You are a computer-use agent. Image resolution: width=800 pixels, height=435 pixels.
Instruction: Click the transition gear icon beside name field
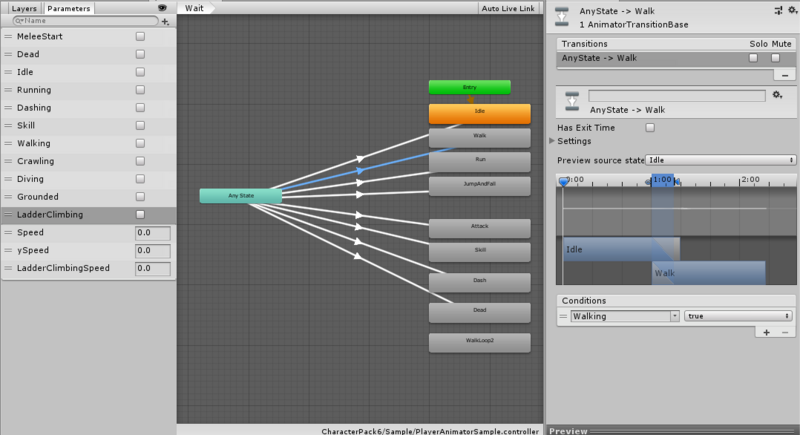777,95
